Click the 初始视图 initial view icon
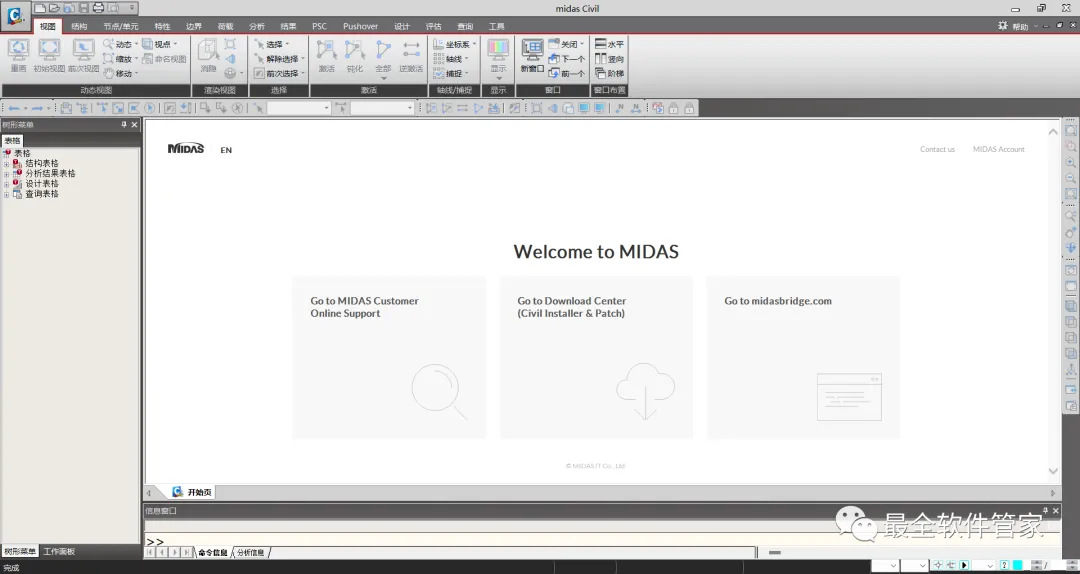The width and height of the screenshot is (1080, 574). [x=49, y=55]
